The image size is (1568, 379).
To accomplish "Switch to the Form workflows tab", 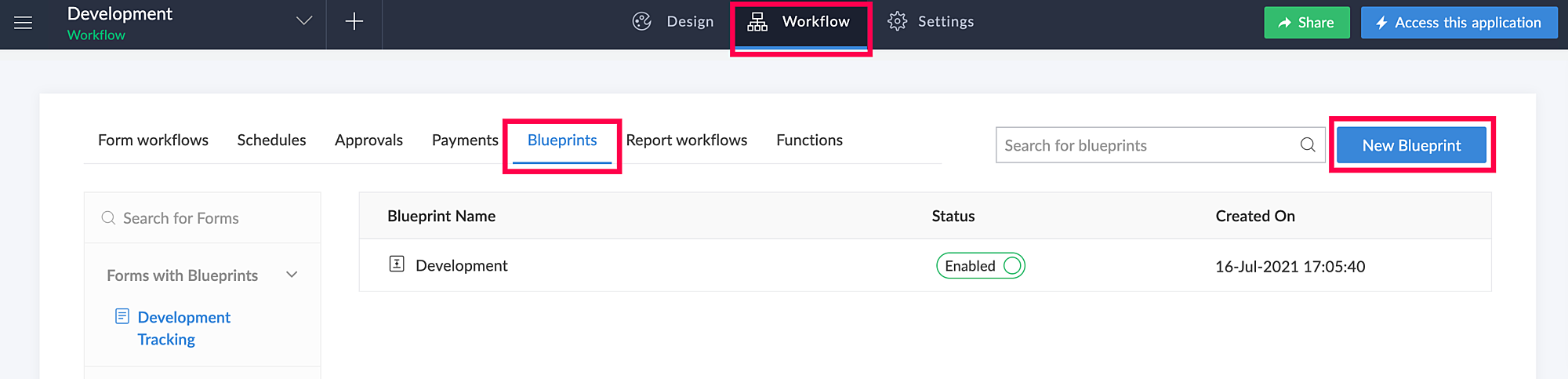I will click(153, 140).
